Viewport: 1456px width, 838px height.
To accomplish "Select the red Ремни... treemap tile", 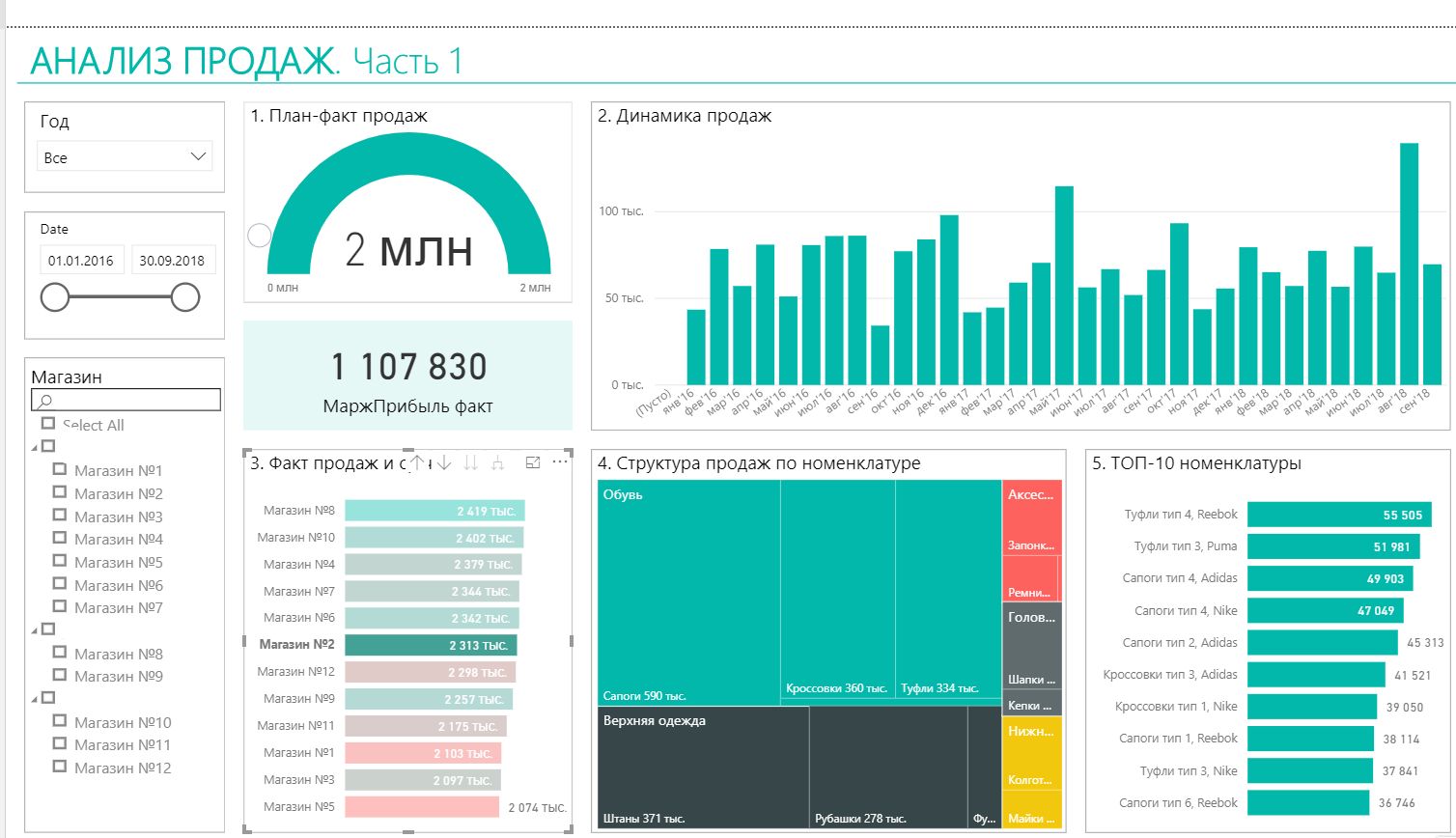I will pos(1030,579).
